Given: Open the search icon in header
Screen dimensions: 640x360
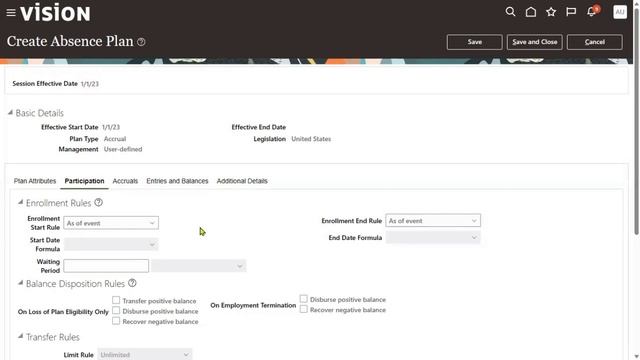Looking at the screenshot, I should click(x=510, y=12).
